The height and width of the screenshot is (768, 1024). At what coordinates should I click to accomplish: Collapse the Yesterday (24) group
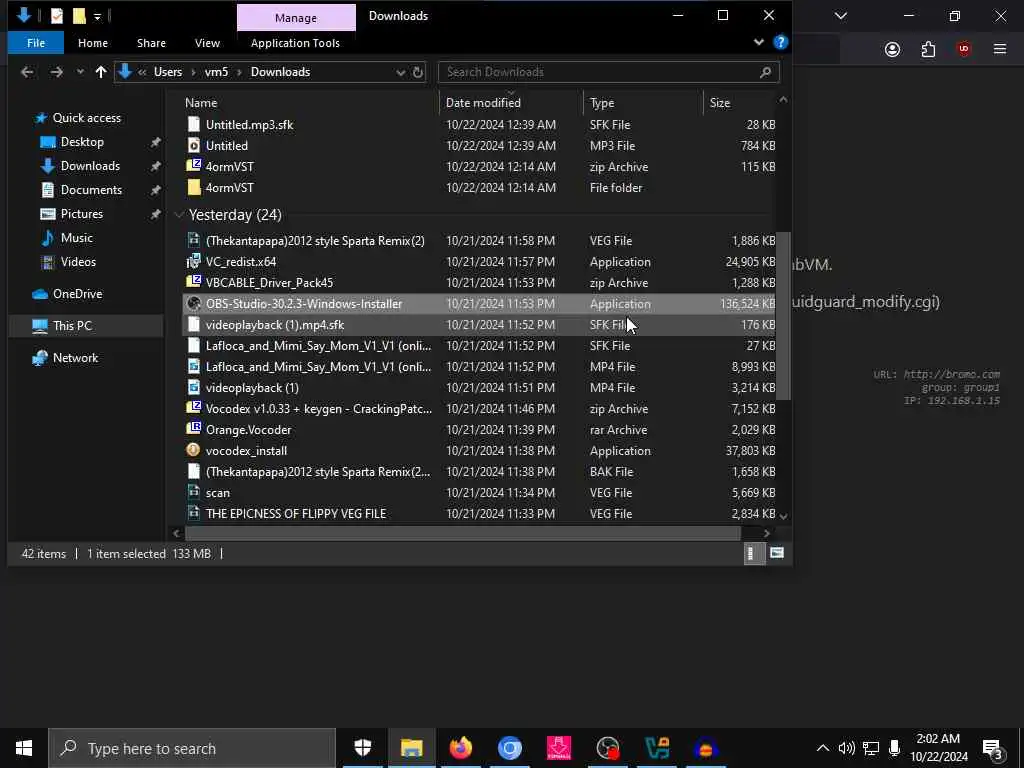click(x=179, y=215)
